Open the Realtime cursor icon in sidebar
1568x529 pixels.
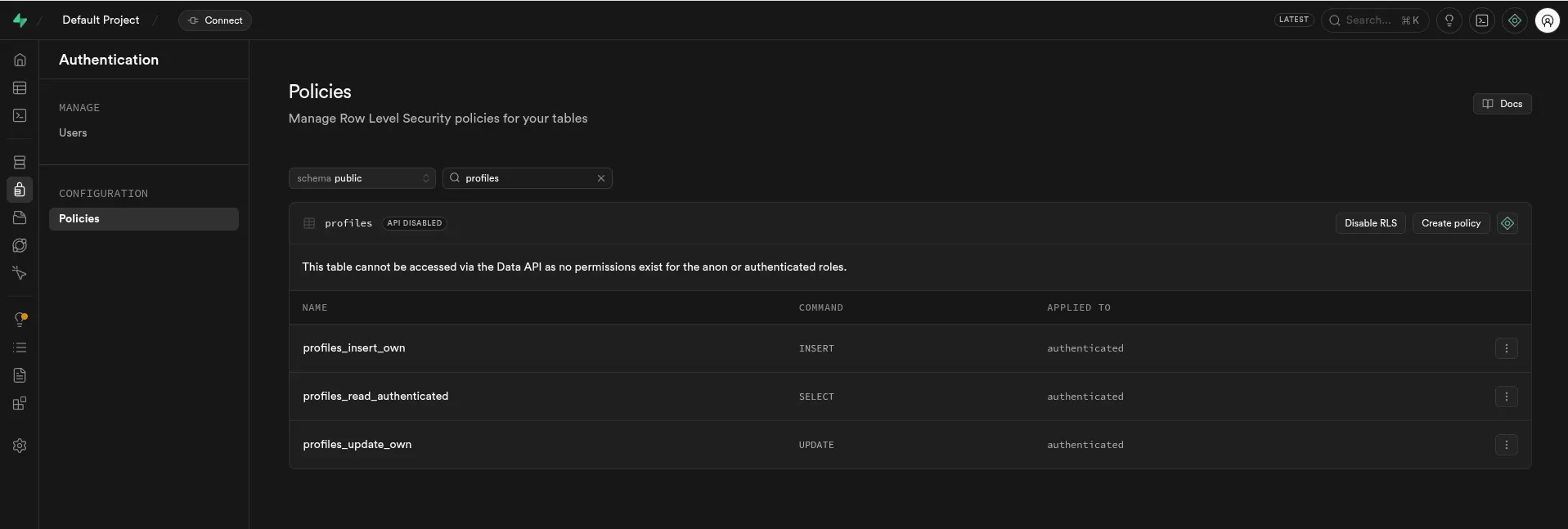click(20, 273)
